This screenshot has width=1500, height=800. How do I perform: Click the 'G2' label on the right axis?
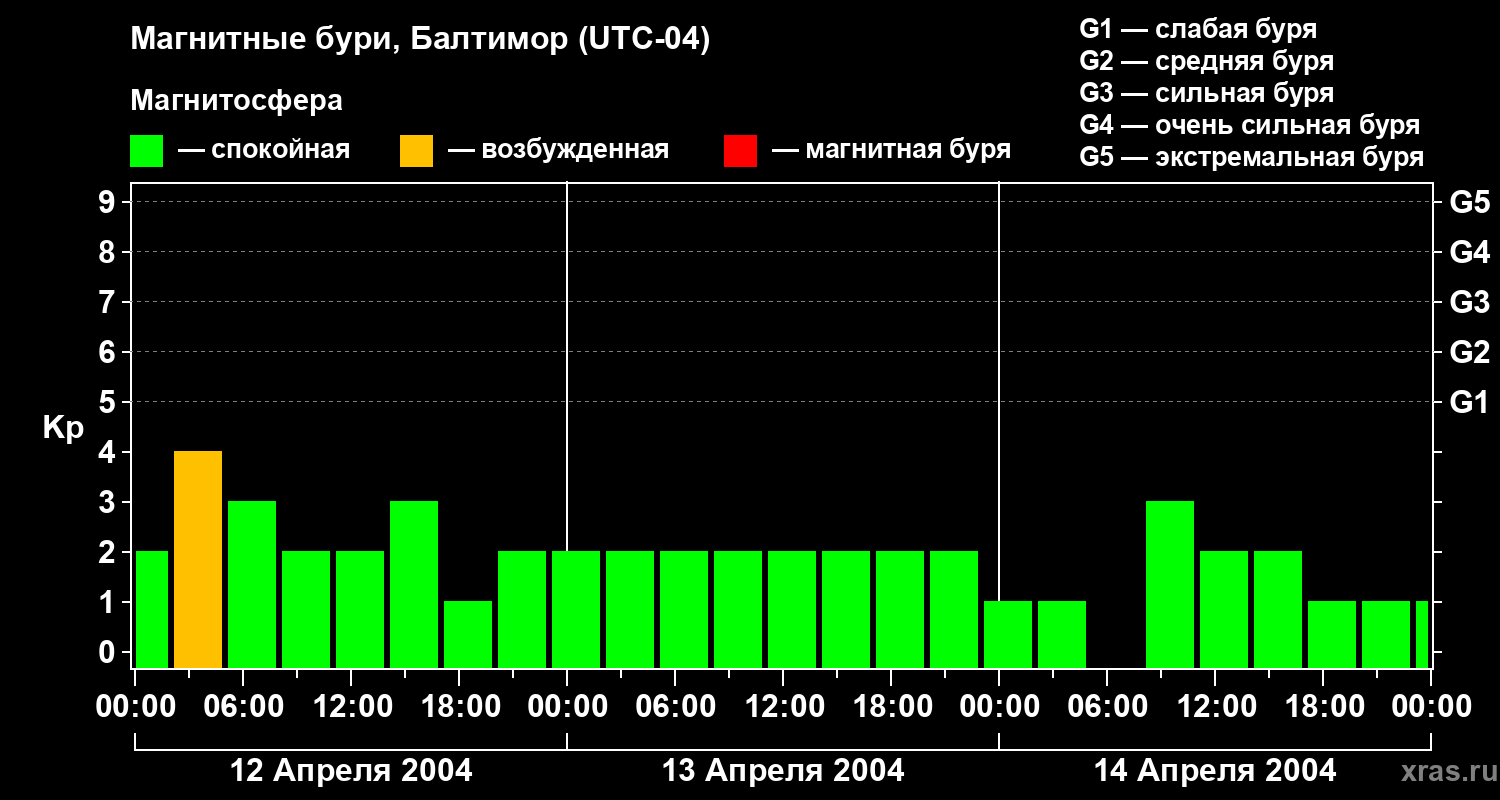tap(1469, 352)
